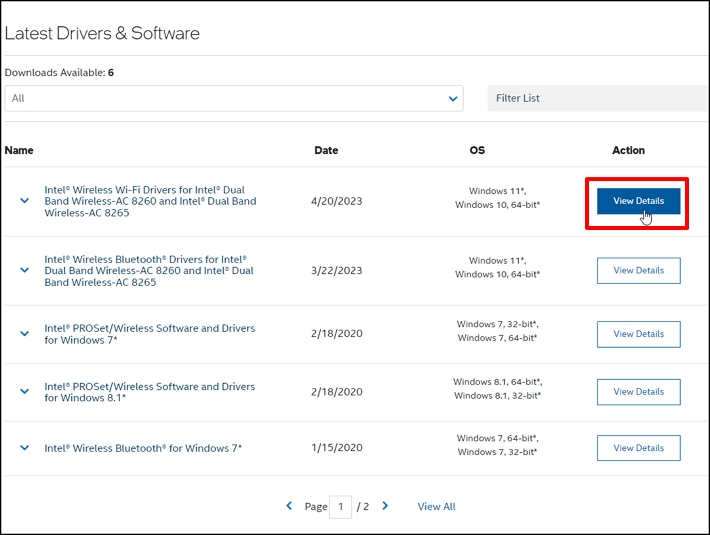710x535 pixels.
Task: View Details for PROSet Windows 7 software
Action: pos(638,334)
